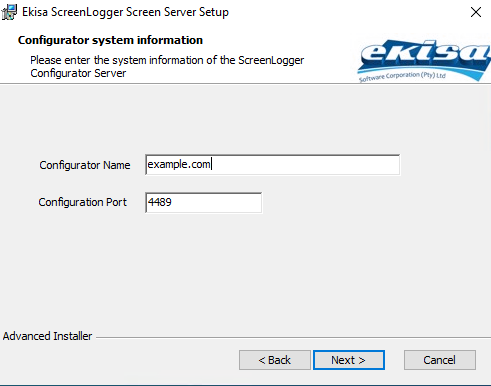Click the '4489' value in the port field
This screenshot has width=491, height=386.
click(160, 202)
